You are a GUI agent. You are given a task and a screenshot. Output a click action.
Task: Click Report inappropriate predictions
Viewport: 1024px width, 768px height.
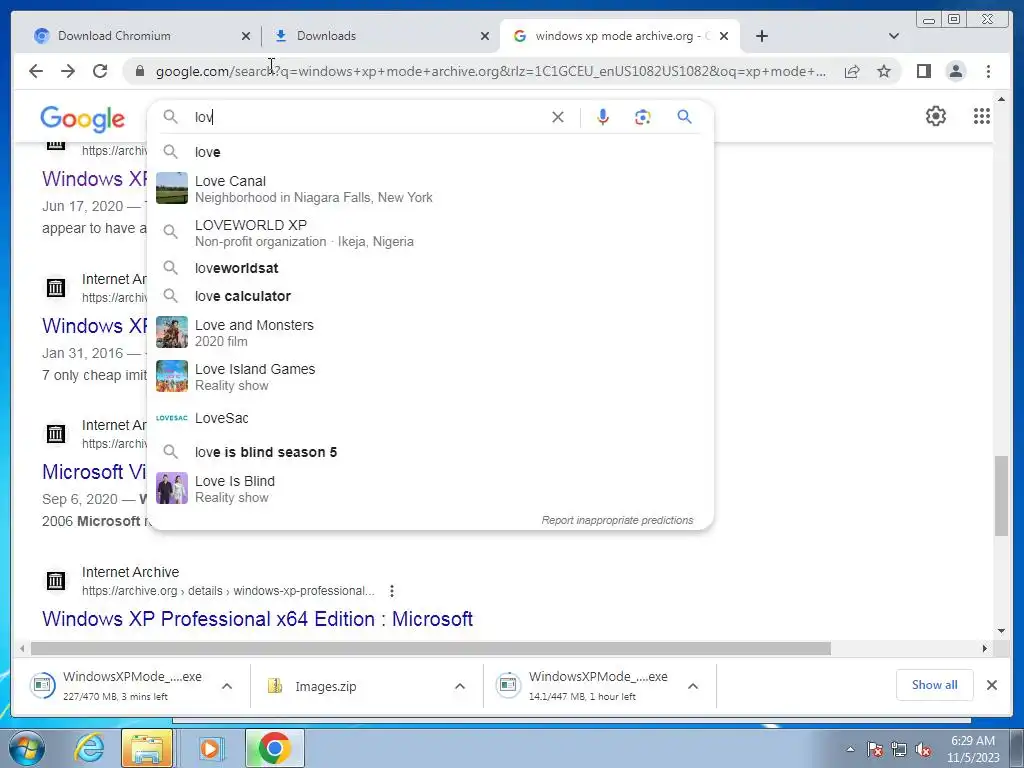[x=617, y=520]
